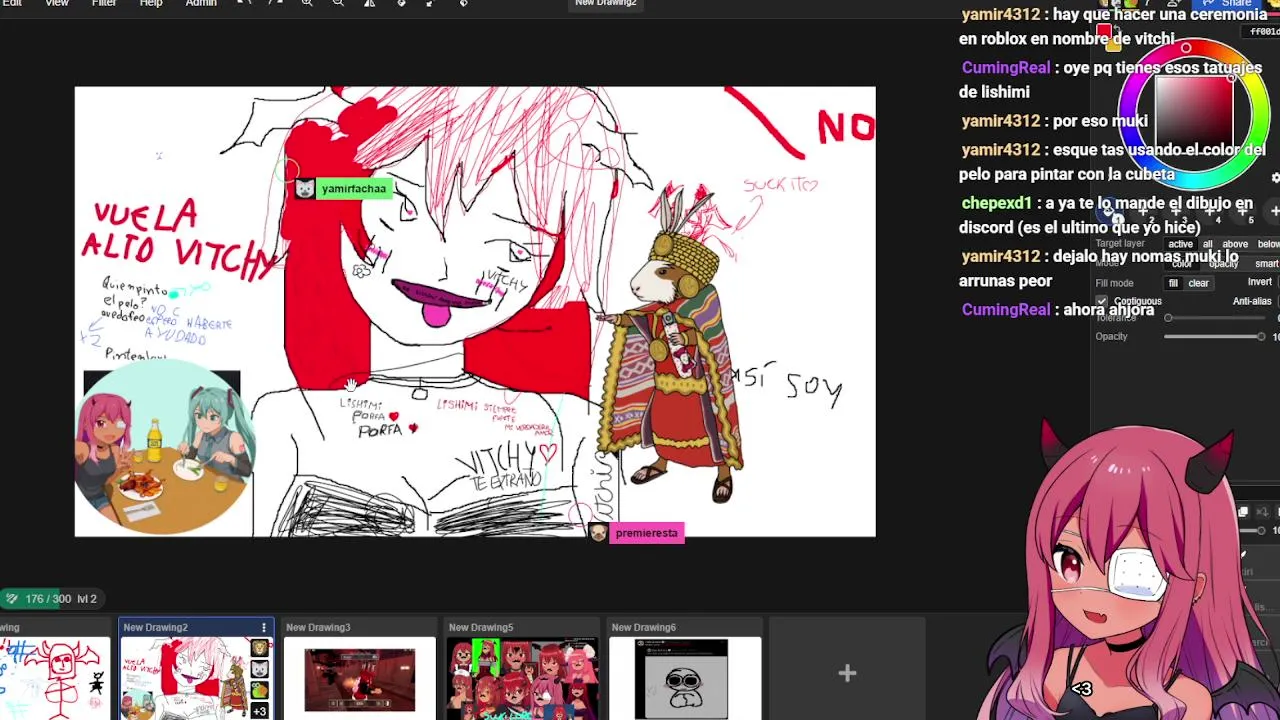Screen dimensions: 1280x720
Task: Open the Admin menu
Action: 201,3
